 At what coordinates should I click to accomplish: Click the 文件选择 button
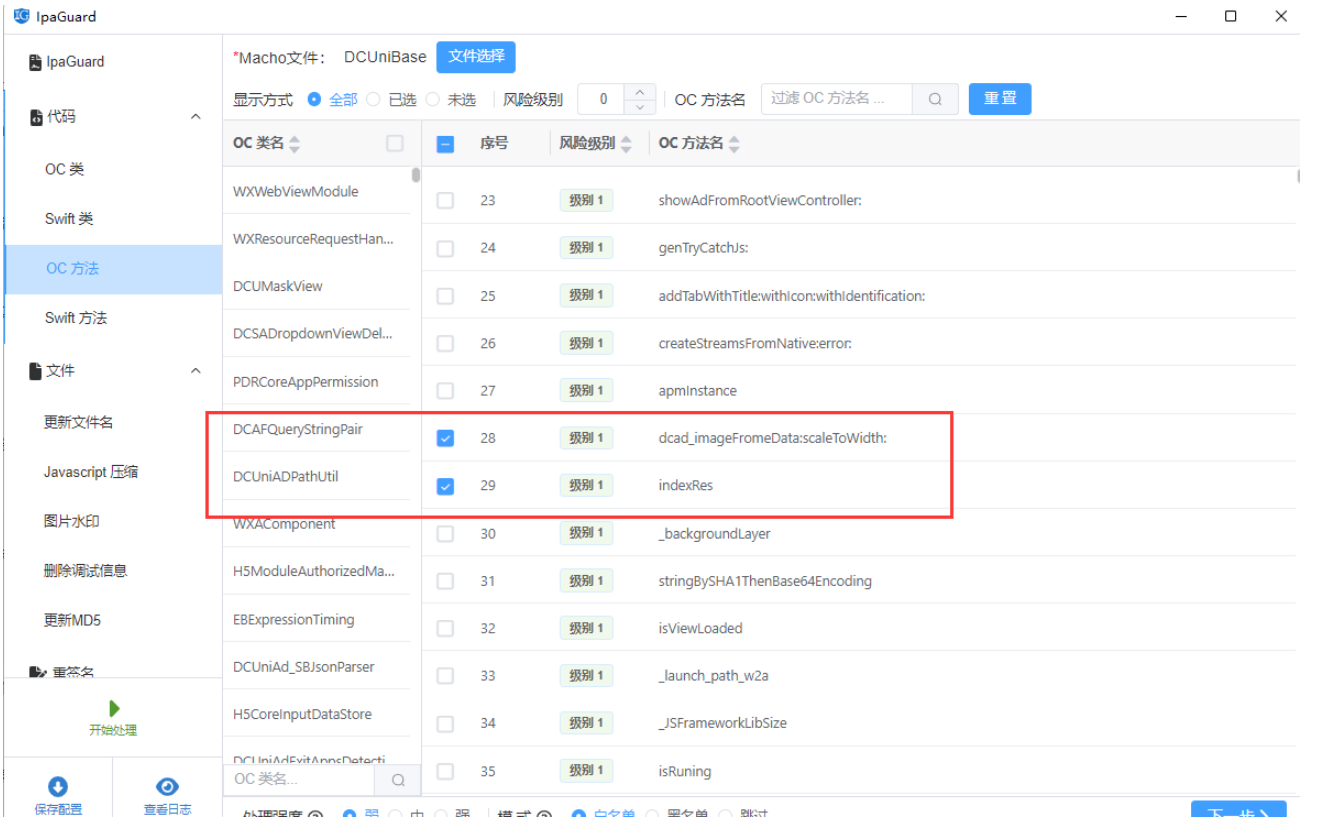coord(476,57)
